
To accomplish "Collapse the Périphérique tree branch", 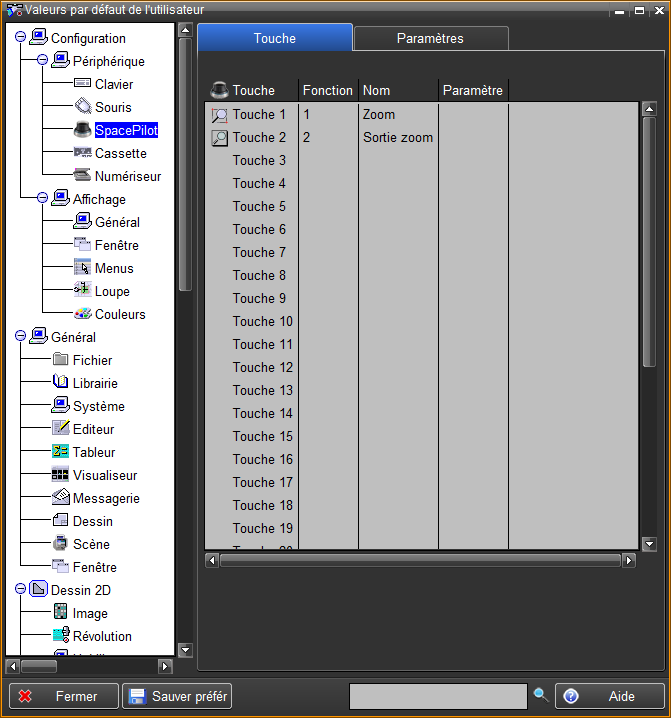I will coord(42,61).
